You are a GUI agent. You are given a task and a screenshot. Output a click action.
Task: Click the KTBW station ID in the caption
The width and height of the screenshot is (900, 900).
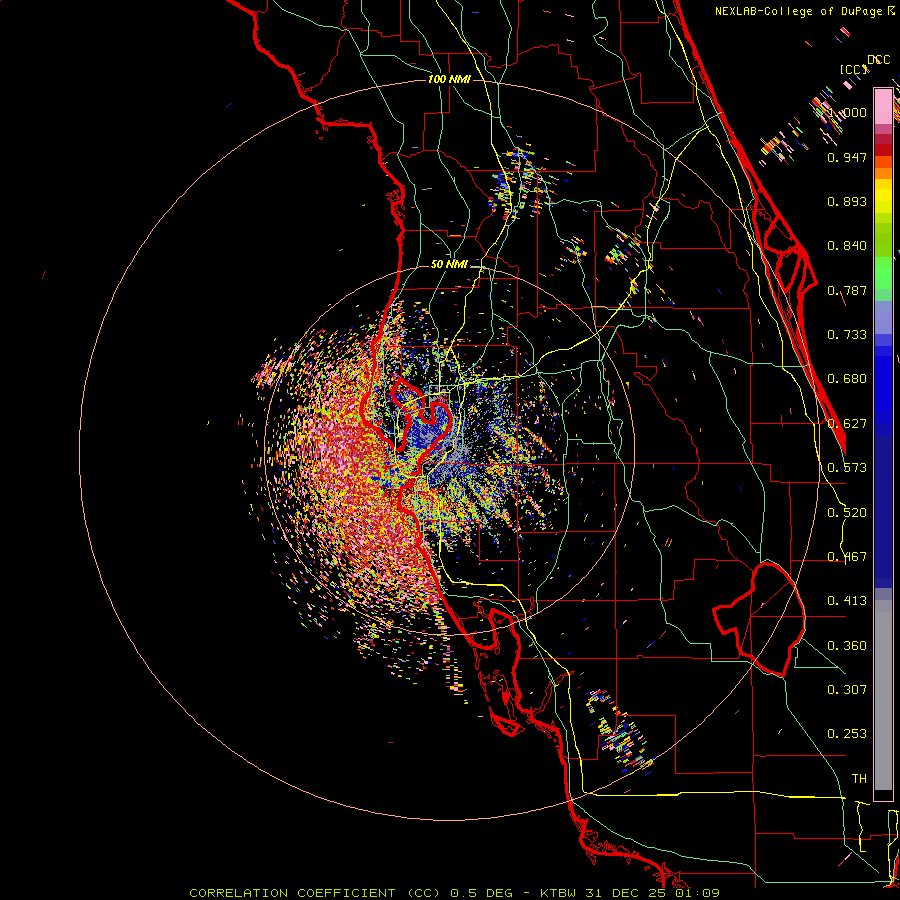(x=560, y=893)
